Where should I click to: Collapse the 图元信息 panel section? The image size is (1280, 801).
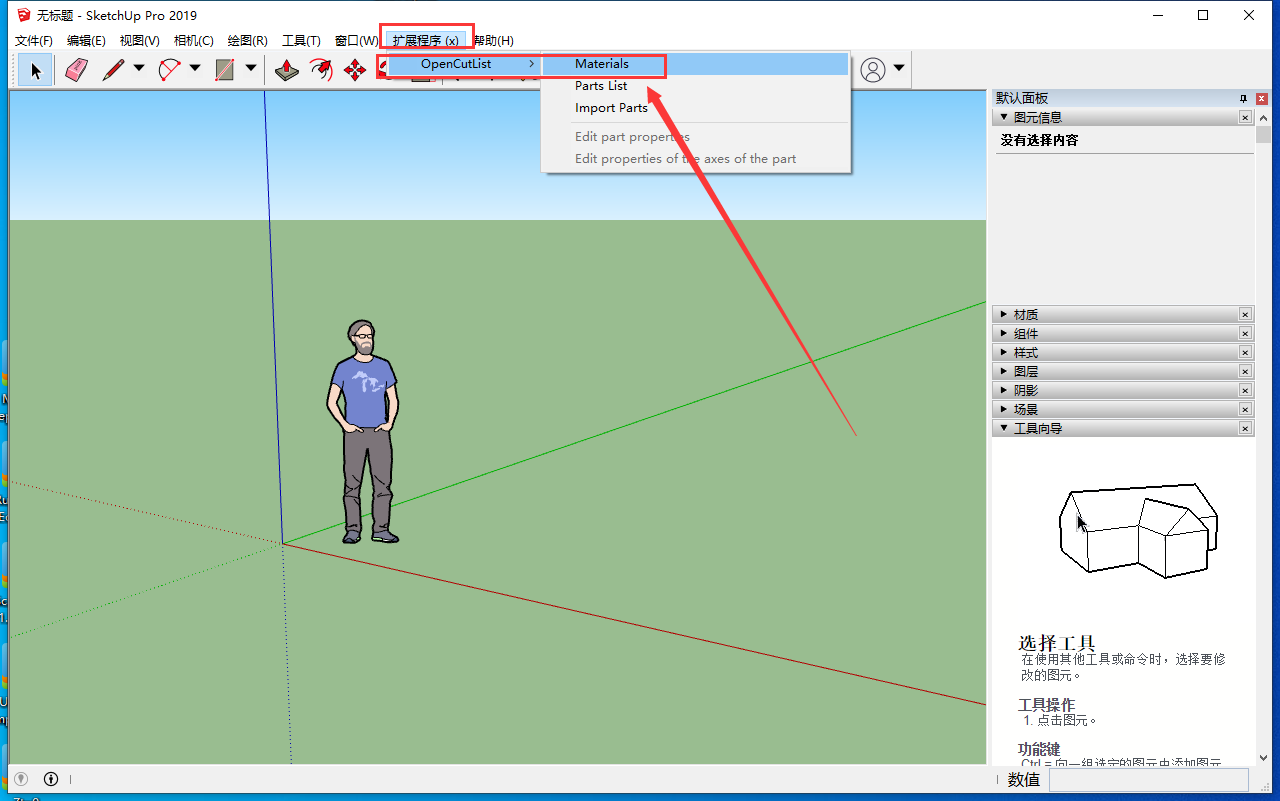coord(1004,117)
